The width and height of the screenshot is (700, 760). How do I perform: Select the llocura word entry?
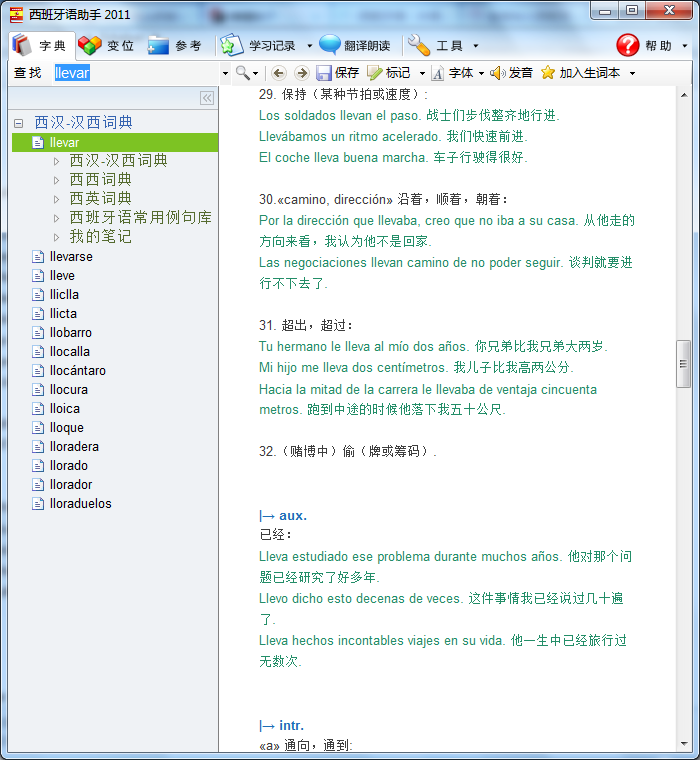pyautogui.click(x=68, y=389)
